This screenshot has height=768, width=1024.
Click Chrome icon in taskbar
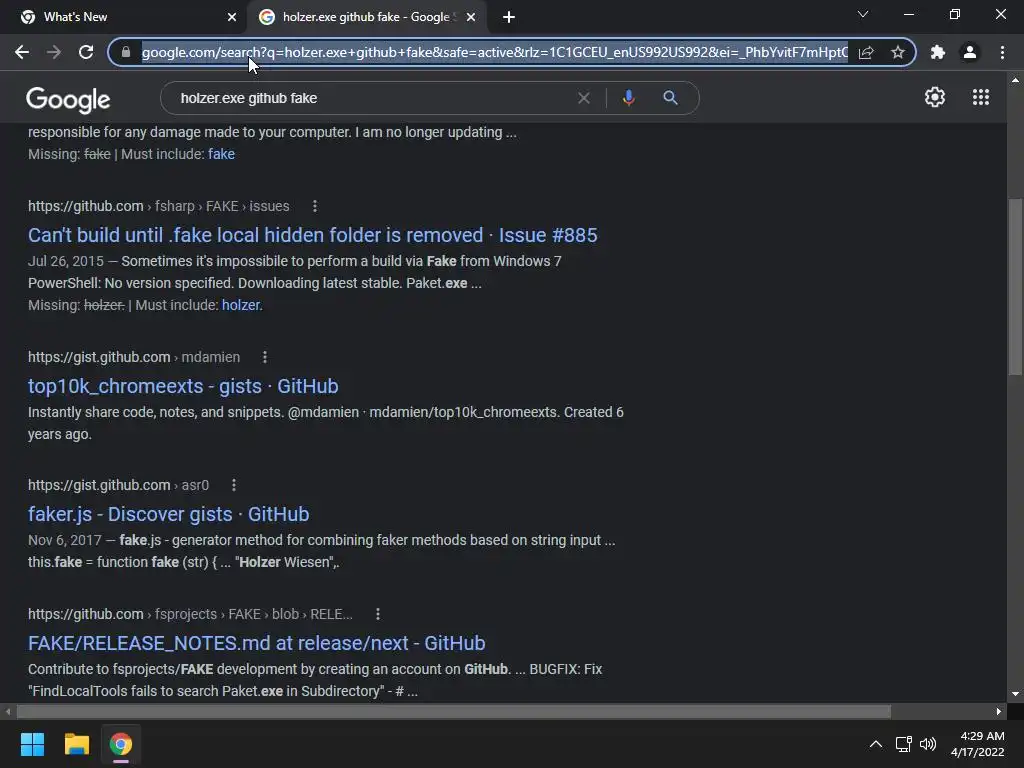pyautogui.click(x=121, y=744)
